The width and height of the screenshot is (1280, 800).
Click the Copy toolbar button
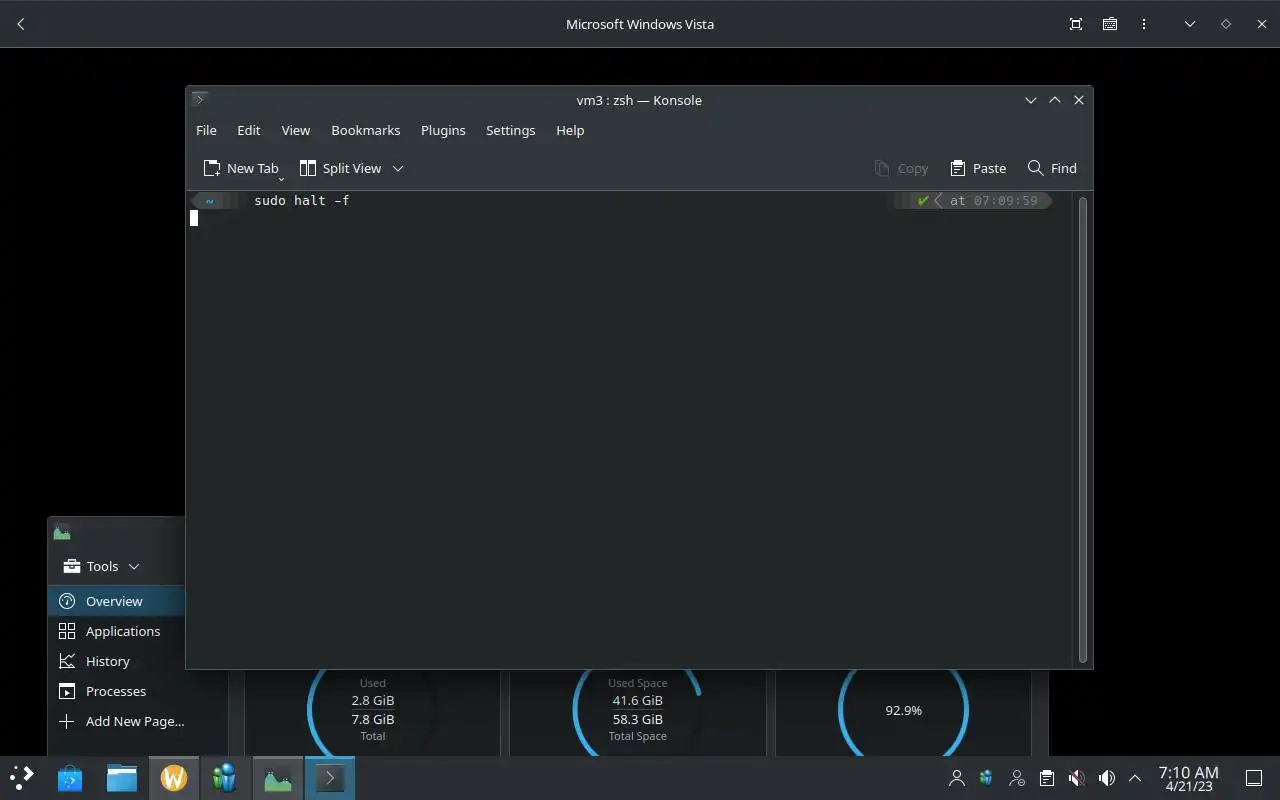click(x=901, y=168)
